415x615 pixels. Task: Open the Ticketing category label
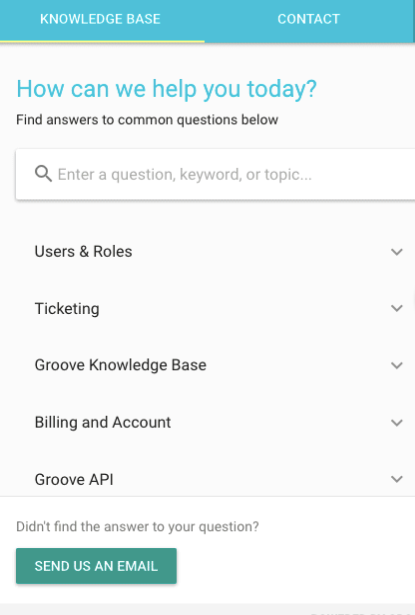[x=67, y=309]
